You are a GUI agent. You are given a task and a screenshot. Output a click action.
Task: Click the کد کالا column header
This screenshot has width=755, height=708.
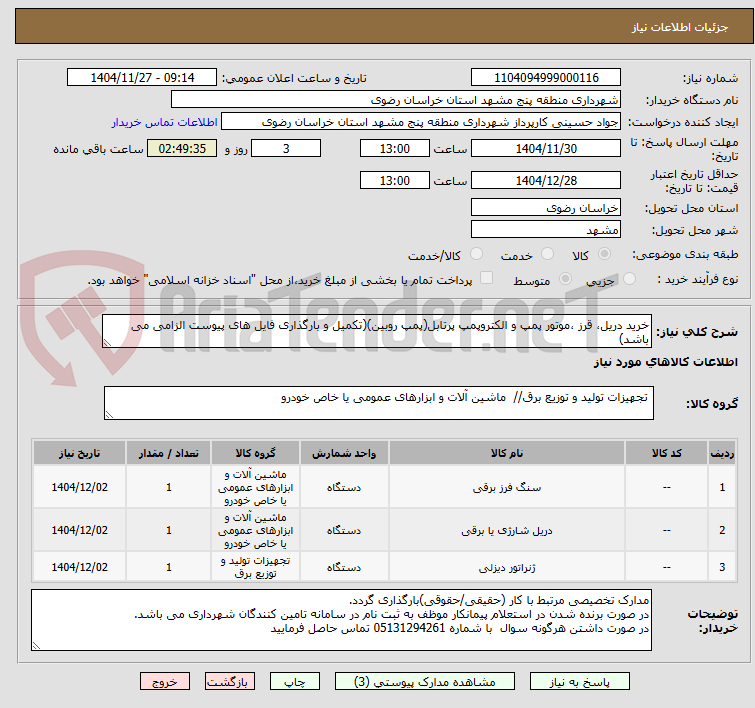click(x=666, y=453)
